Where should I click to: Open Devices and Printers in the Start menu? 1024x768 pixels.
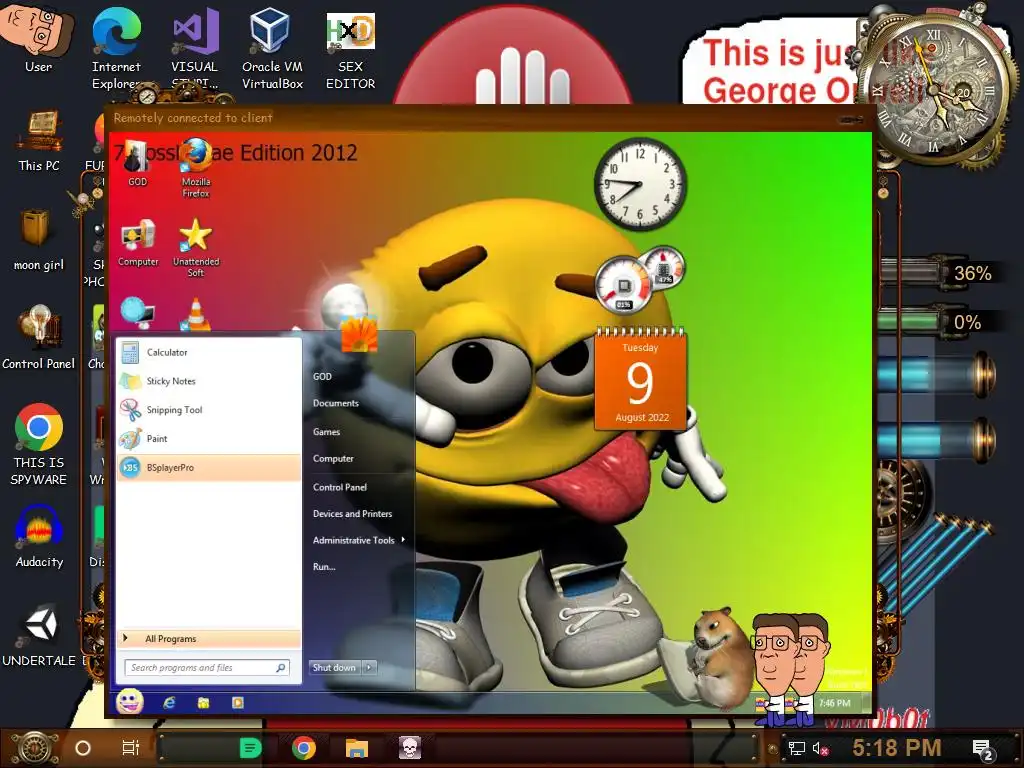353,514
